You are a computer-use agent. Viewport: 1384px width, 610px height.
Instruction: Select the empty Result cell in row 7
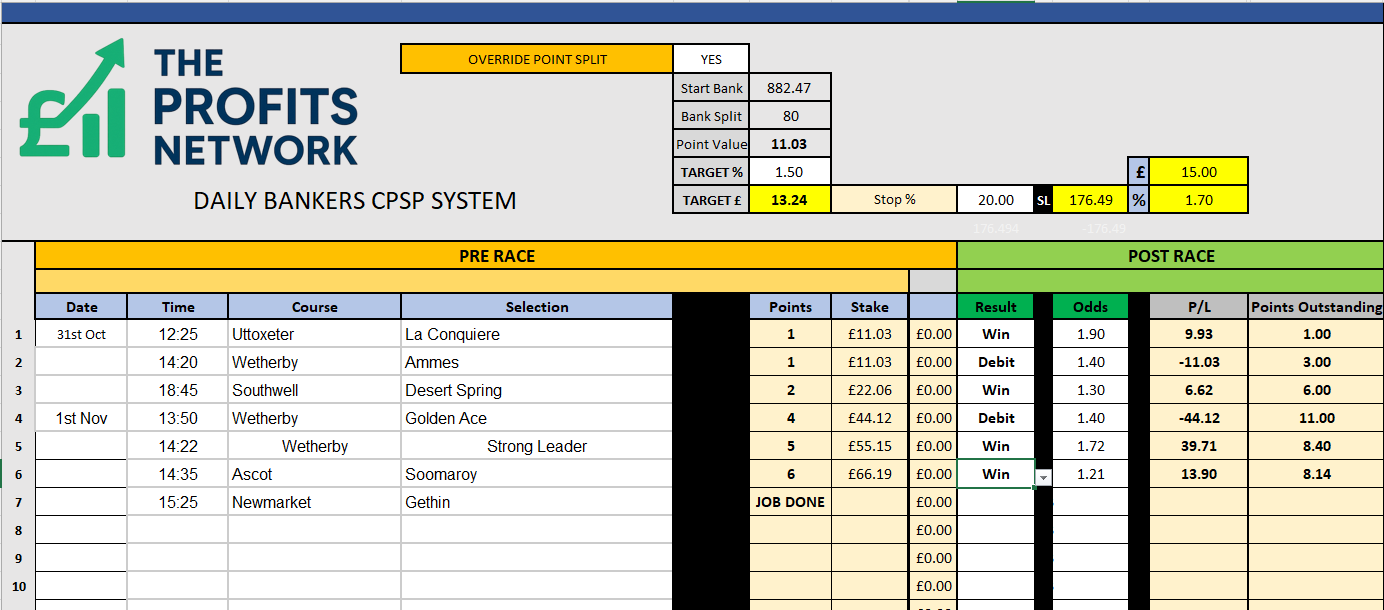995,502
